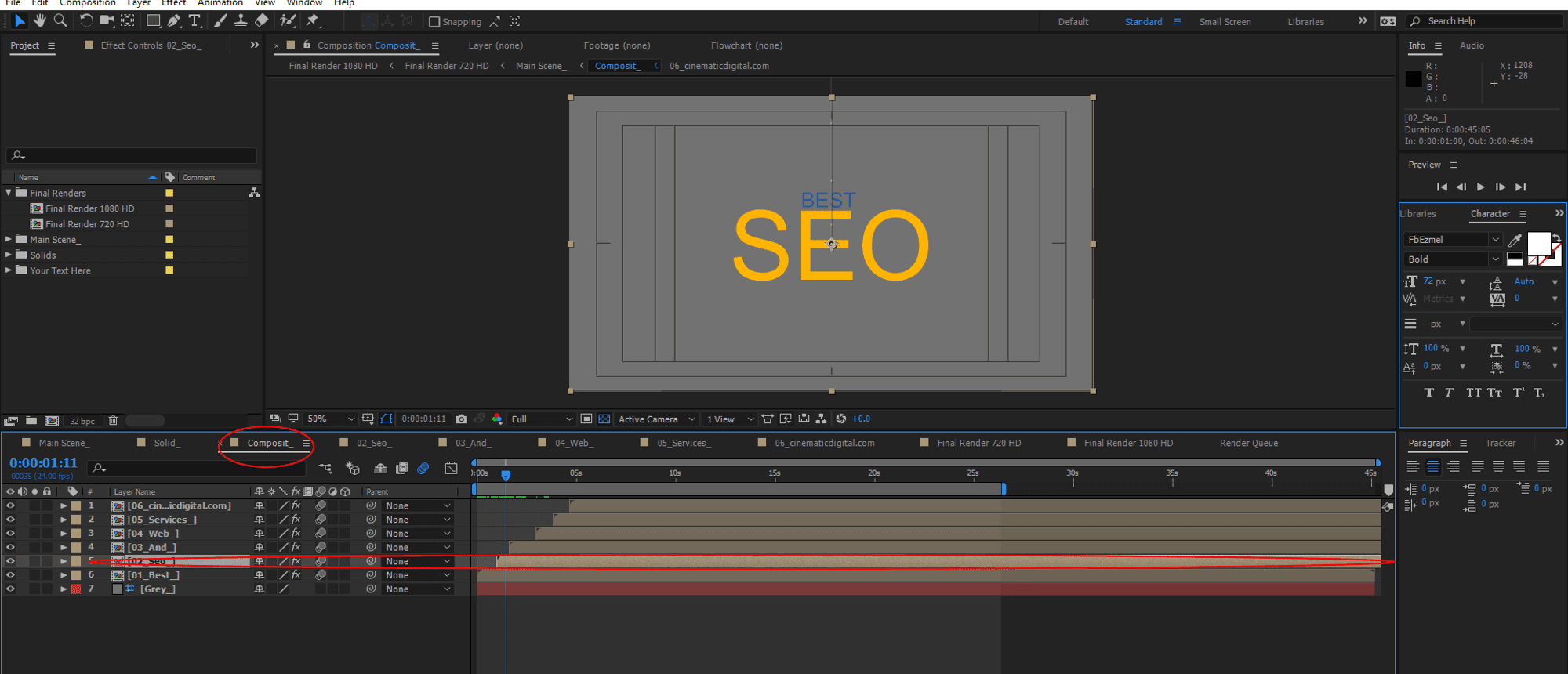Click the 32 bpc color depth button
This screenshot has width=1568, height=674.
(82, 422)
